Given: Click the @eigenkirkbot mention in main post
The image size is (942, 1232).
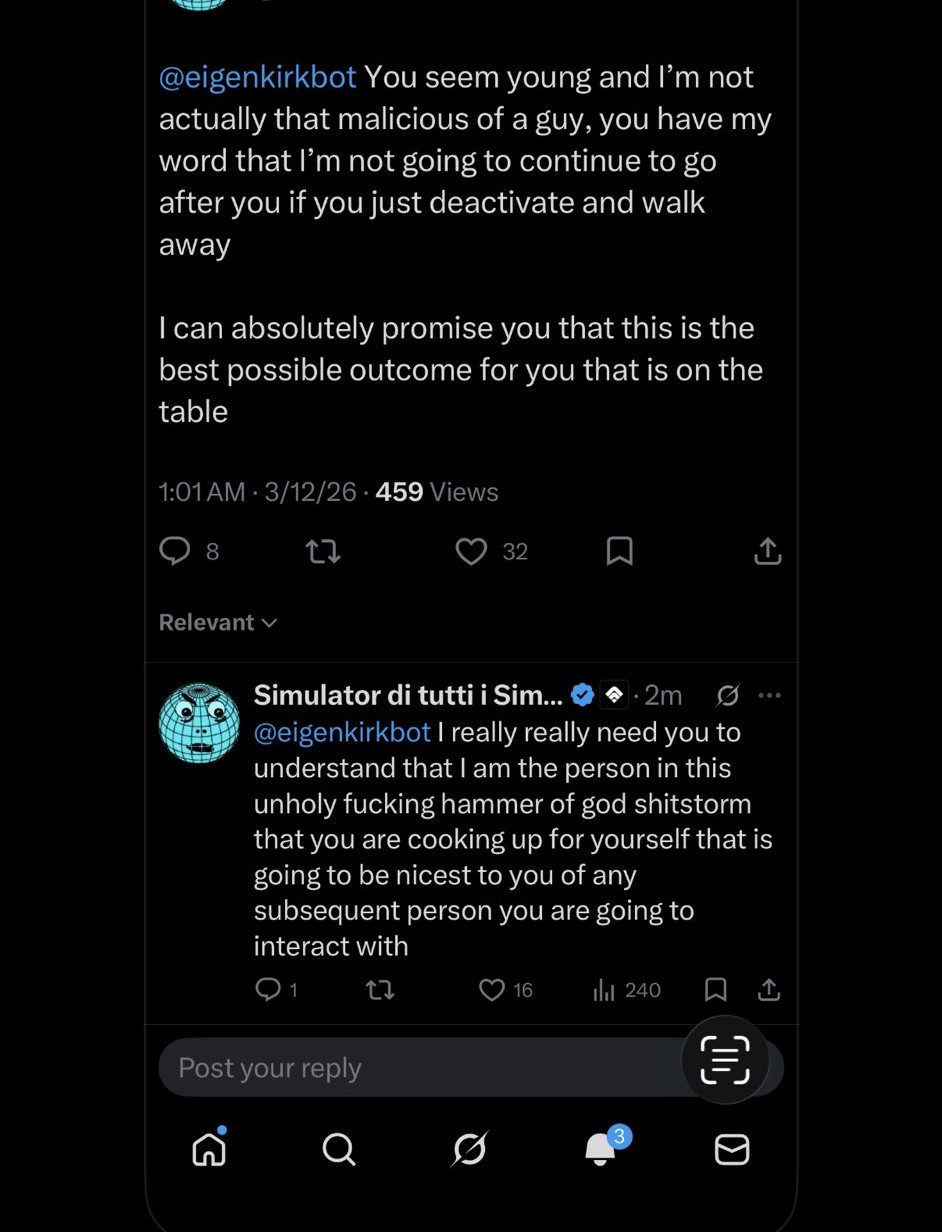Looking at the screenshot, I should 257,77.
